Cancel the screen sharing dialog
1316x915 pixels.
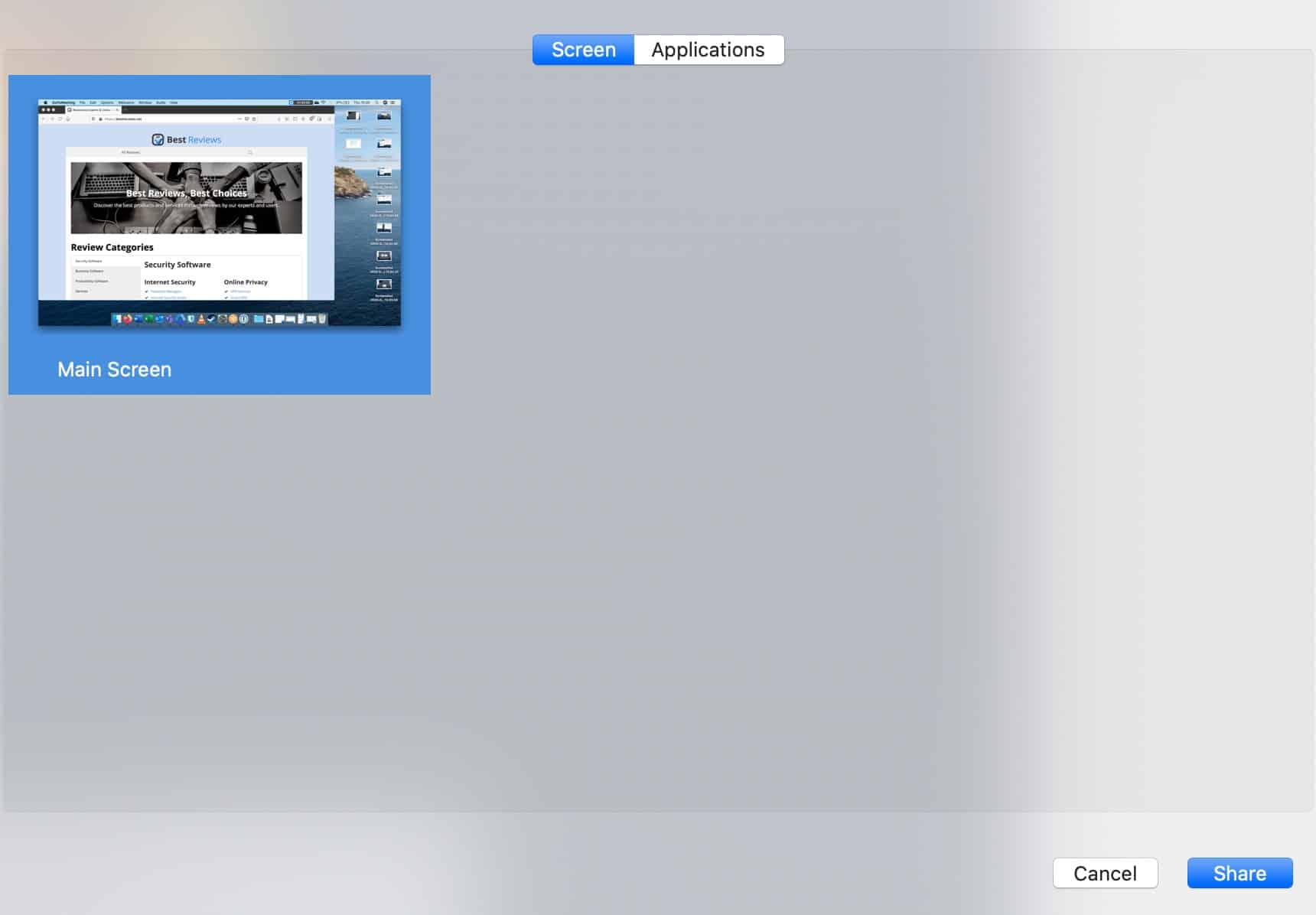coord(1105,872)
